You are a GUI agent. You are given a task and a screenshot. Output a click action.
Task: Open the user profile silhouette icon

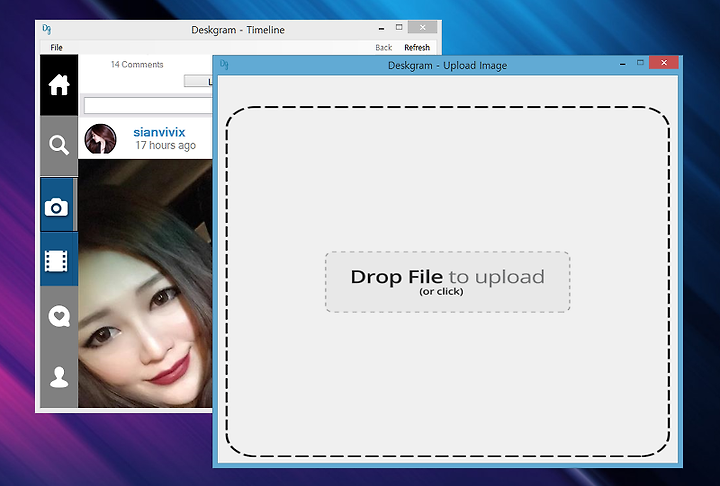tap(59, 377)
